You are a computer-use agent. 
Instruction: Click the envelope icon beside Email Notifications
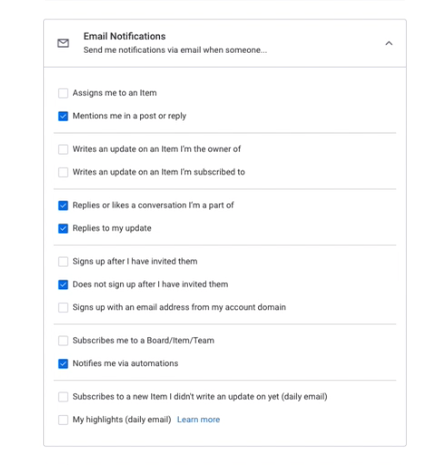click(63, 43)
